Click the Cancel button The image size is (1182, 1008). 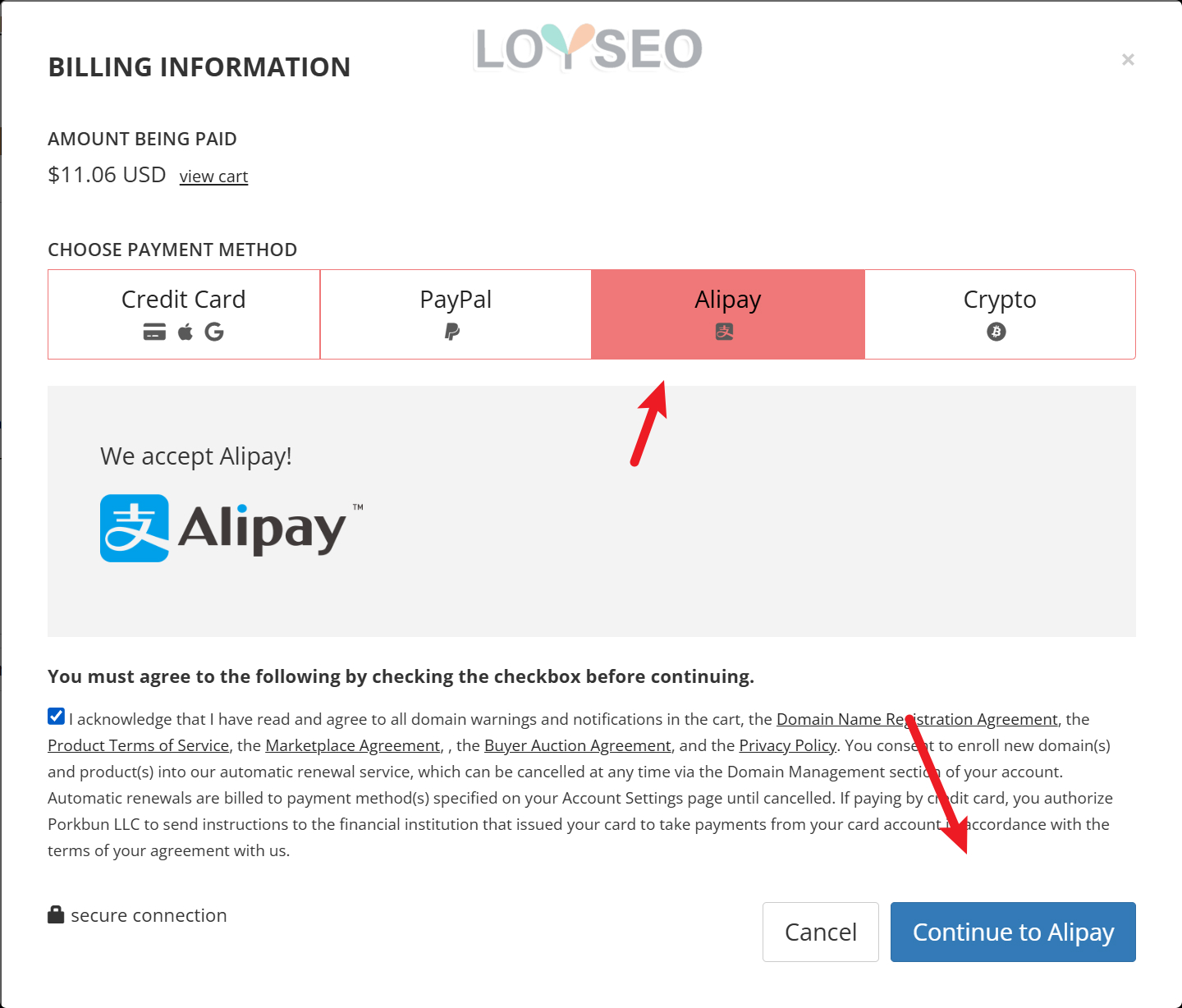click(x=820, y=932)
